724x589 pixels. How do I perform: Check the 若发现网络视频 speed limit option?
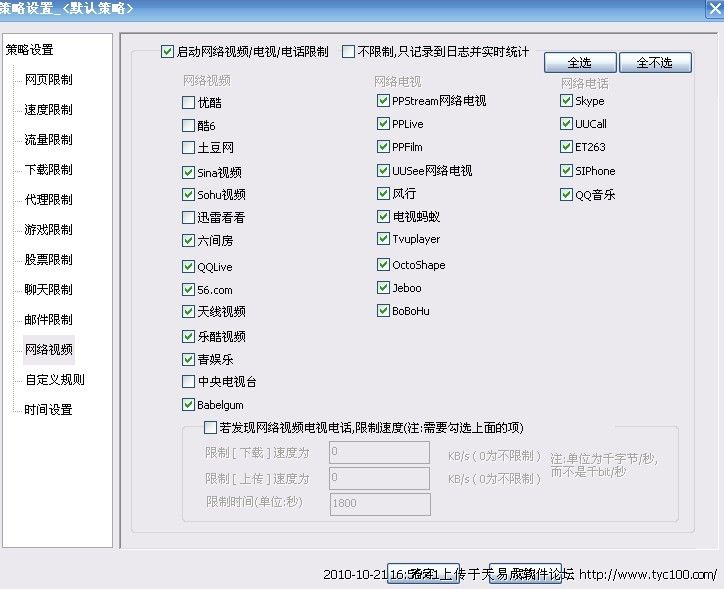click(209, 428)
